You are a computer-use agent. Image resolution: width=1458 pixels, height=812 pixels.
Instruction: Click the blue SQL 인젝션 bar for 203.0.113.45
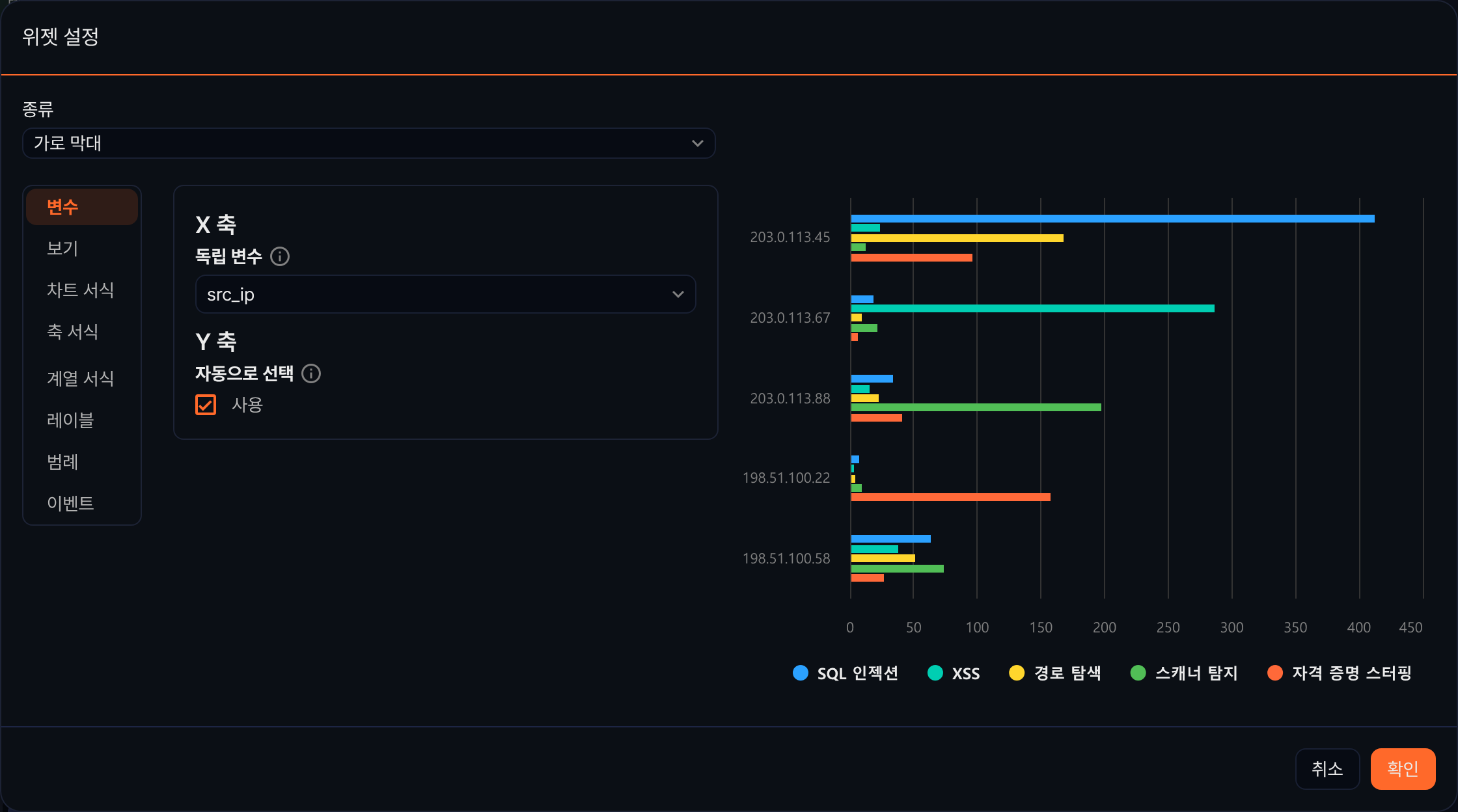point(1113,219)
